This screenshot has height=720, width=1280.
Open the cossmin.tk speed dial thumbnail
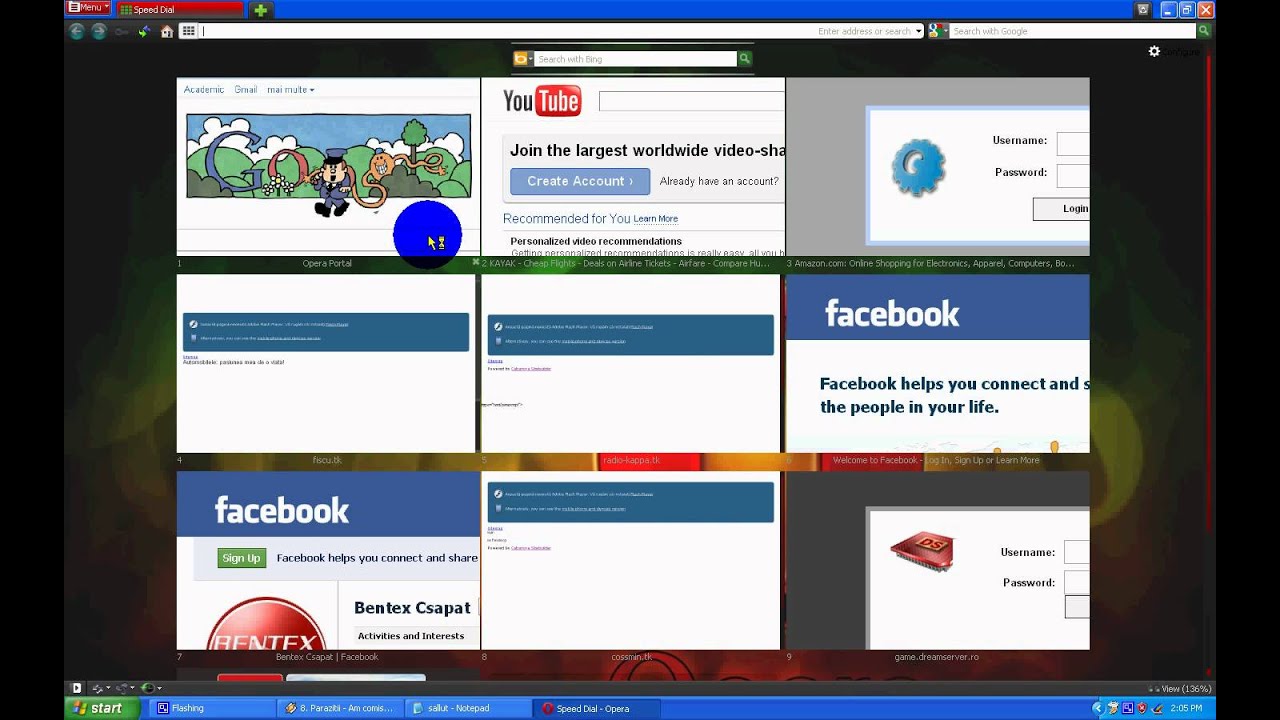[631, 561]
